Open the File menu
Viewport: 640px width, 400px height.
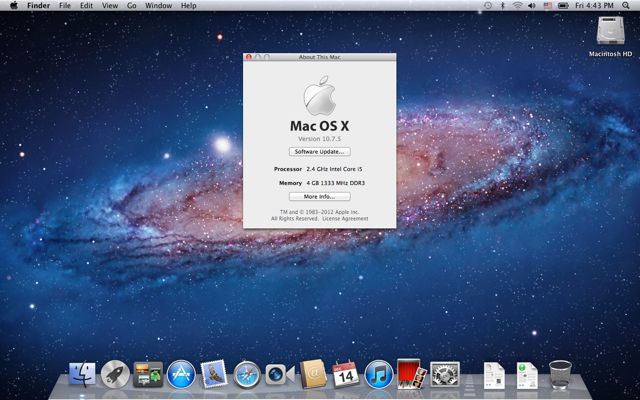point(64,5)
